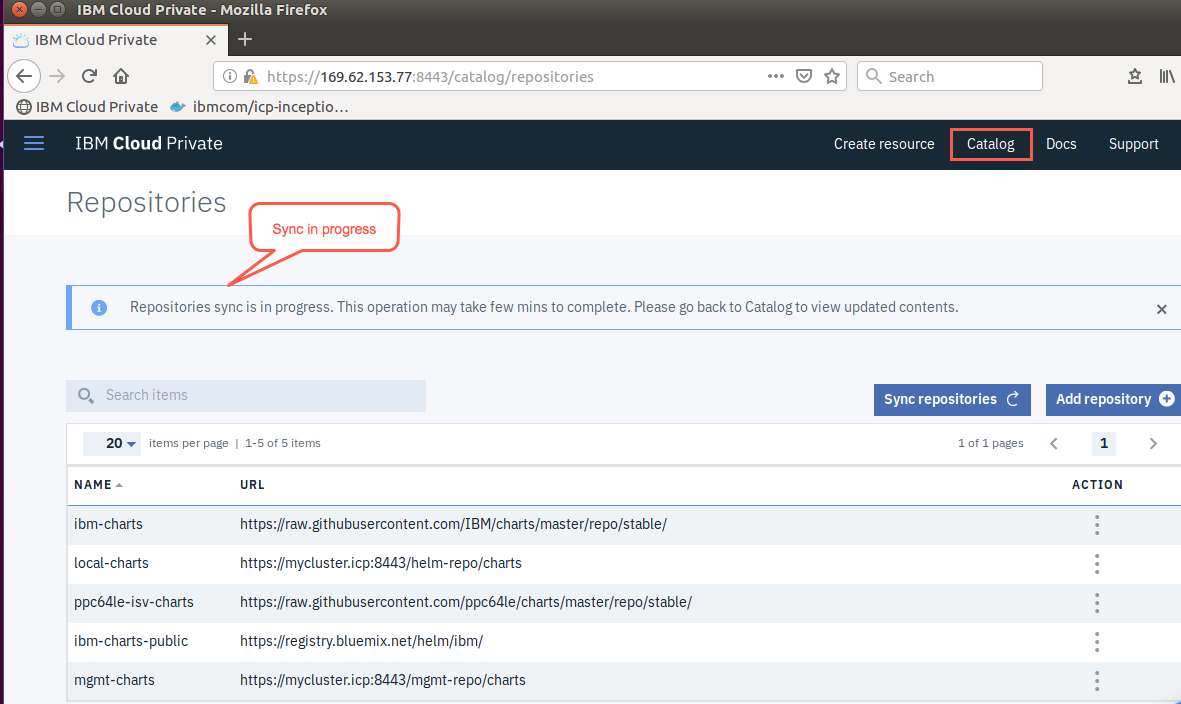
Task: Click Add repository button
Action: 1113,399
